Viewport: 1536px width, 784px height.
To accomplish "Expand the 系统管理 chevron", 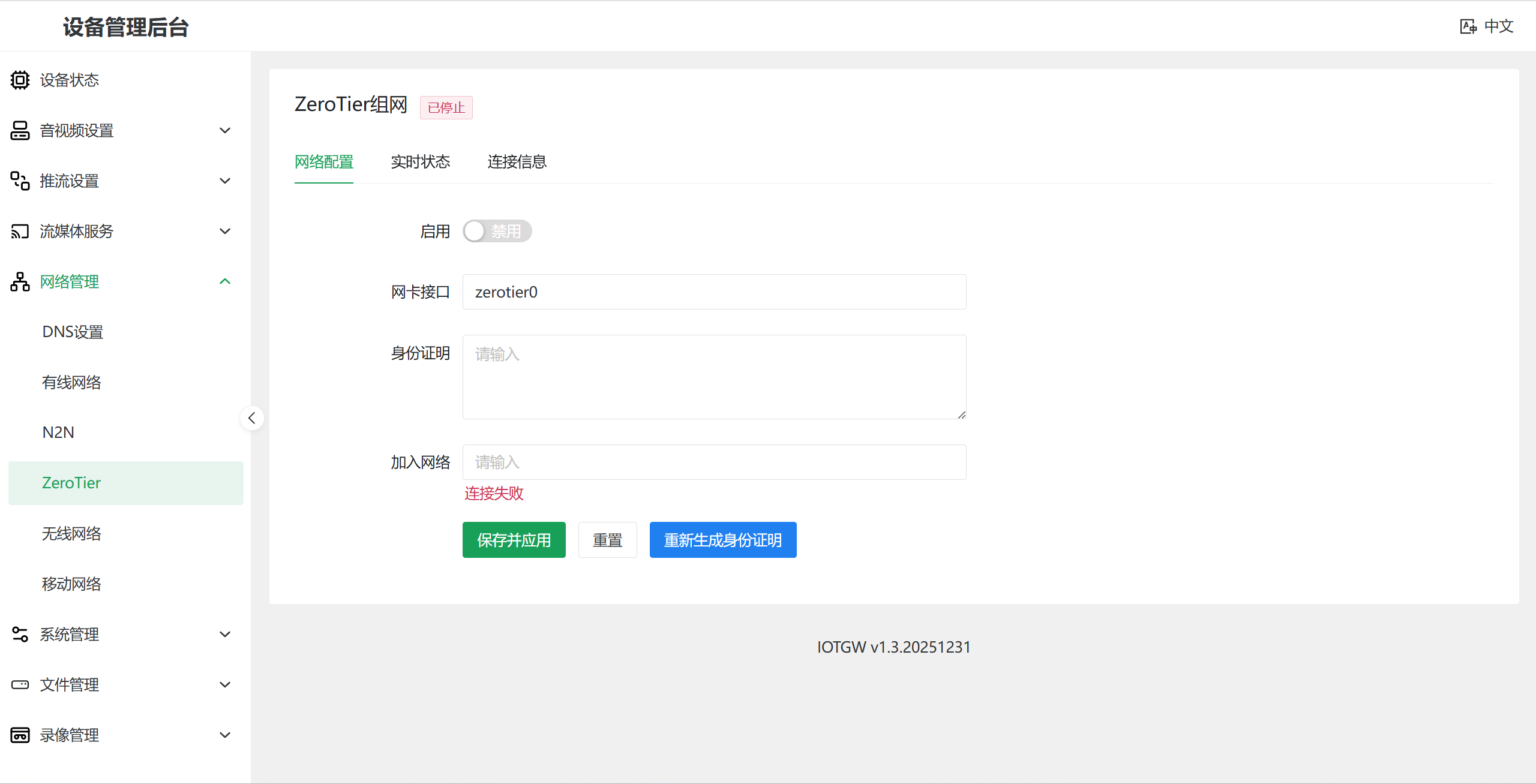I will [225, 634].
